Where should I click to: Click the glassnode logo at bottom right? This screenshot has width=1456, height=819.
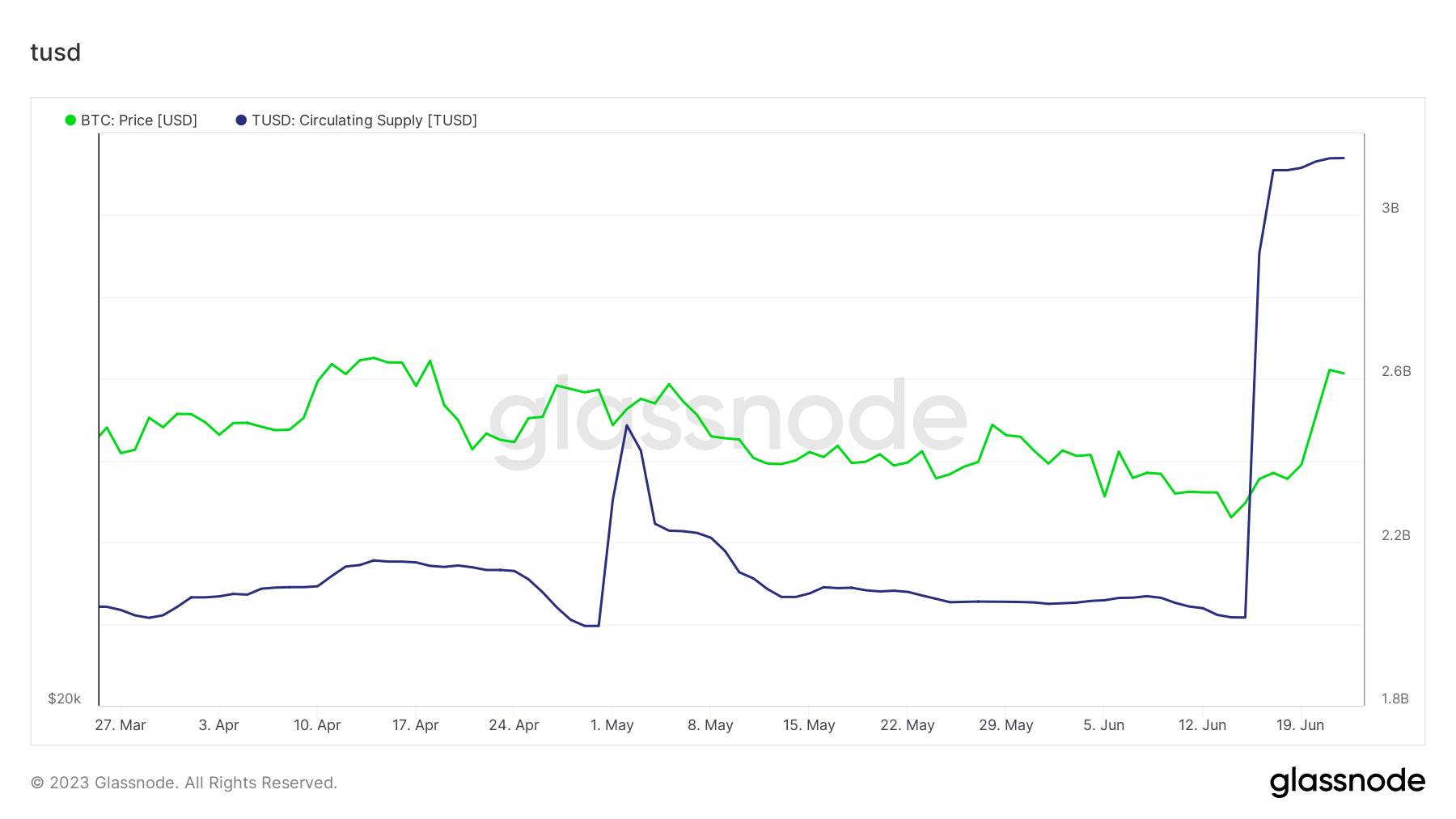coord(1347,782)
